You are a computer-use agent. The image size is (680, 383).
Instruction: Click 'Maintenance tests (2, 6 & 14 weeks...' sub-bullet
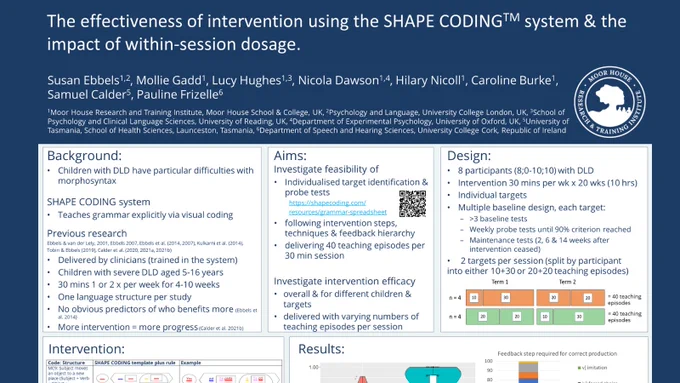tap(539, 245)
